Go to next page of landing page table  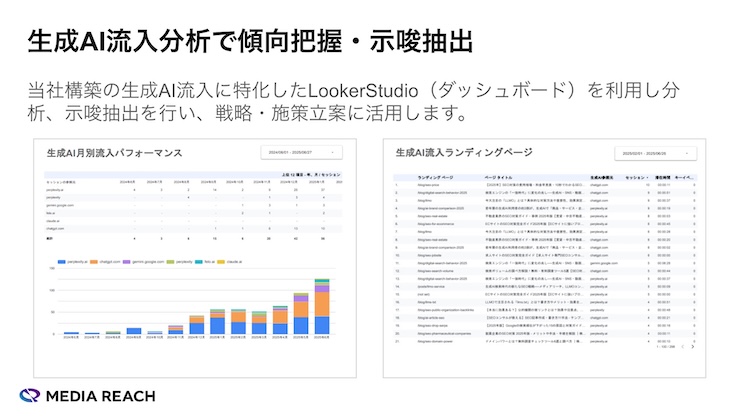pyautogui.click(x=692, y=347)
